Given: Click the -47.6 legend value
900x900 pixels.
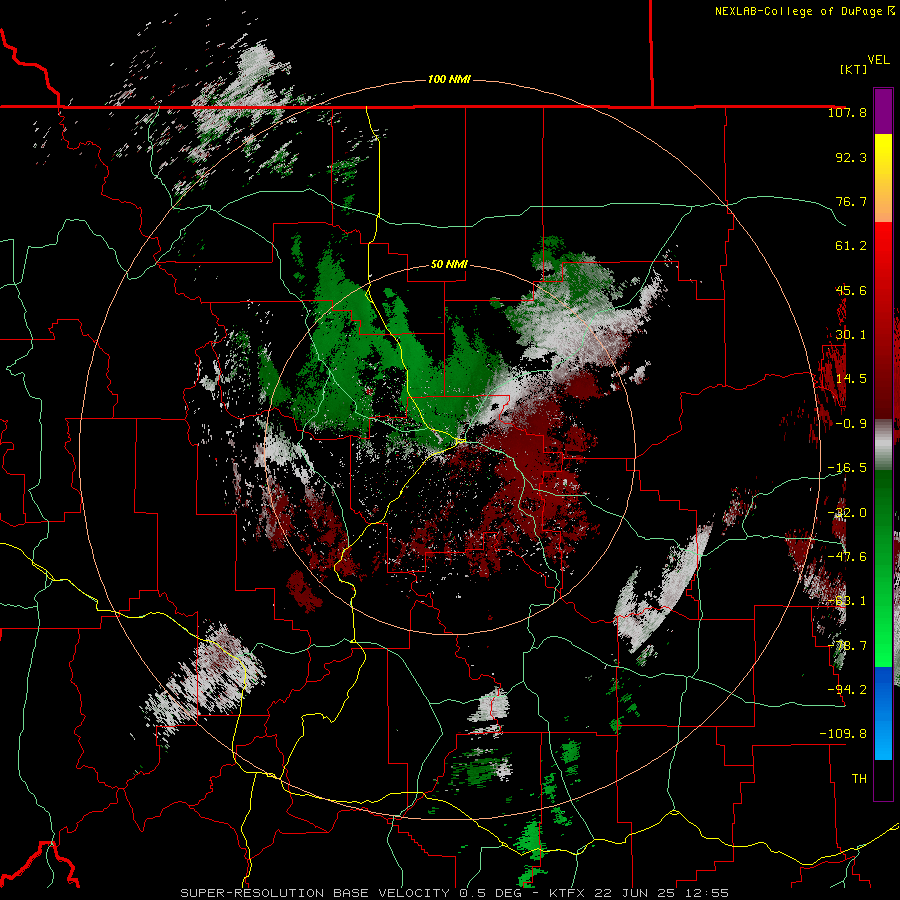Looking at the screenshot, I should [847, 557].
